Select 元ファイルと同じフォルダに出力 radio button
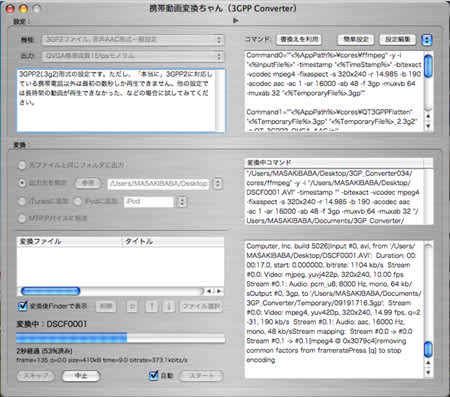Image resolution: width=450 pixels, height=397 pixels. click(22, 165)
